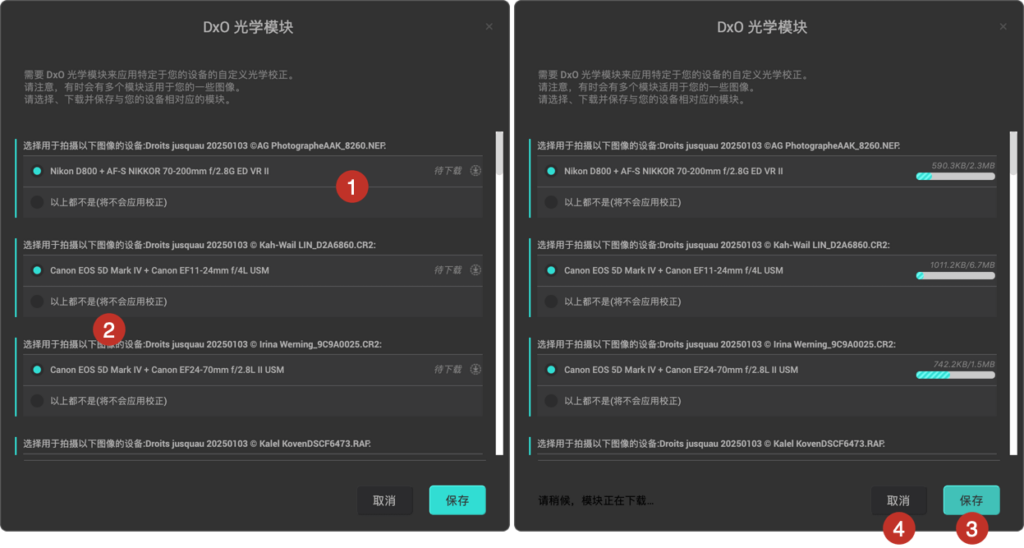The height and width of the screenshot is (548, 1024).
Task: Click download icon for Canon EF11-24mm module, left dialog
Action: [475, 270]
